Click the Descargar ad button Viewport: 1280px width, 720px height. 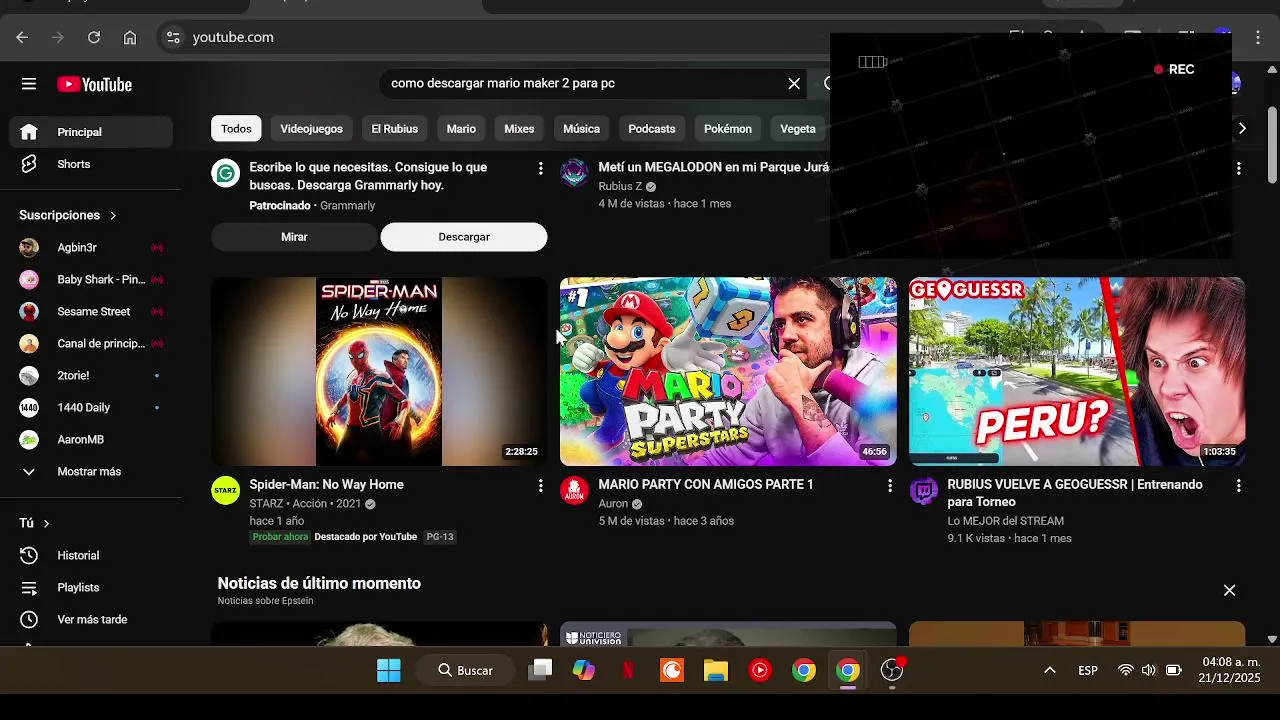(x=464, y=237)
